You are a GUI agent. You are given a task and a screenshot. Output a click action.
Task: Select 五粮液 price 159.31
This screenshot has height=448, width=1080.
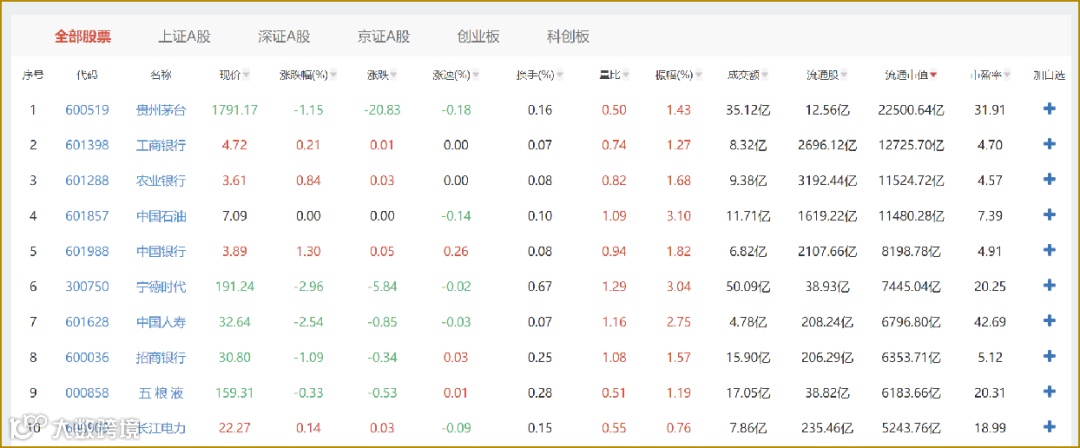click(235, 392)
